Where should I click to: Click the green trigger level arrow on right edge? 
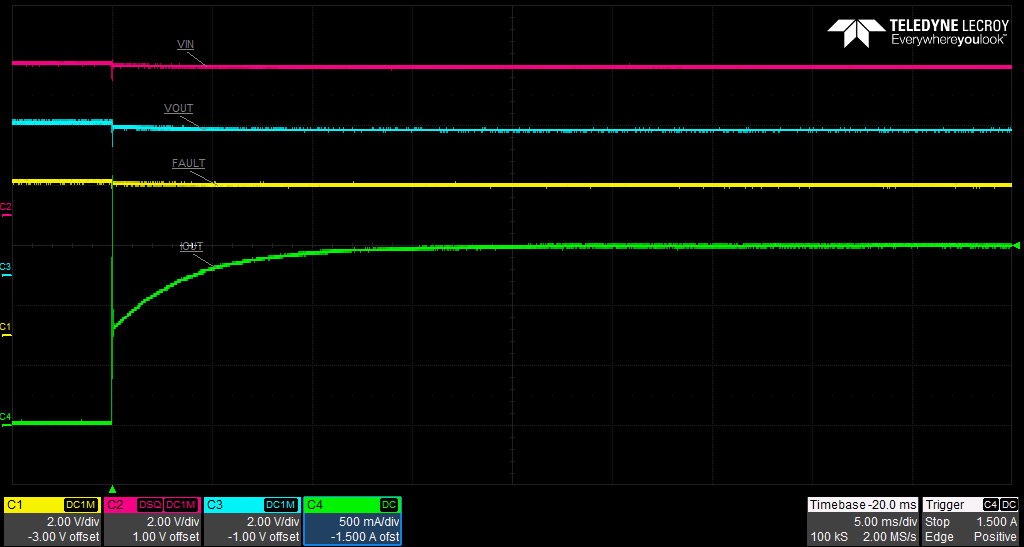click(1016, 245)
